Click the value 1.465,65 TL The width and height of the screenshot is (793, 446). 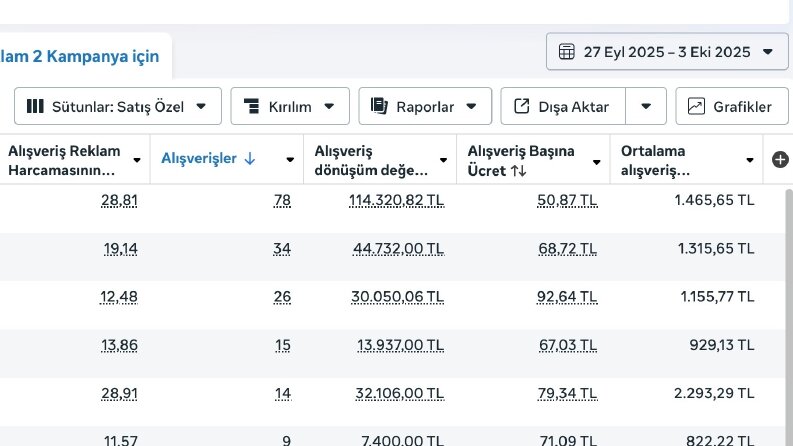coord(714,200)
